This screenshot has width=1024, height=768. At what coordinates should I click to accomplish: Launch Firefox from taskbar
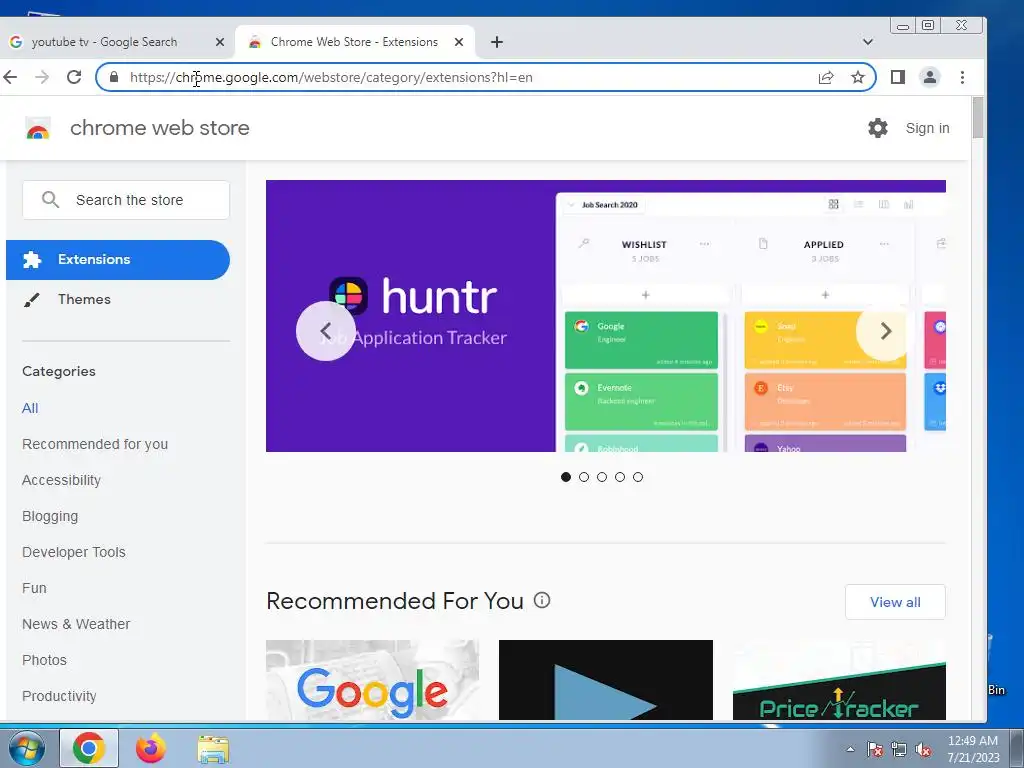pyautogui.click(x=151, y=748)
